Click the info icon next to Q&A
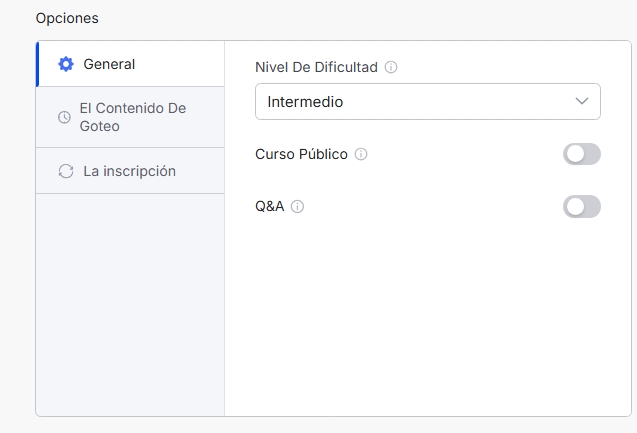 (297, 206)
